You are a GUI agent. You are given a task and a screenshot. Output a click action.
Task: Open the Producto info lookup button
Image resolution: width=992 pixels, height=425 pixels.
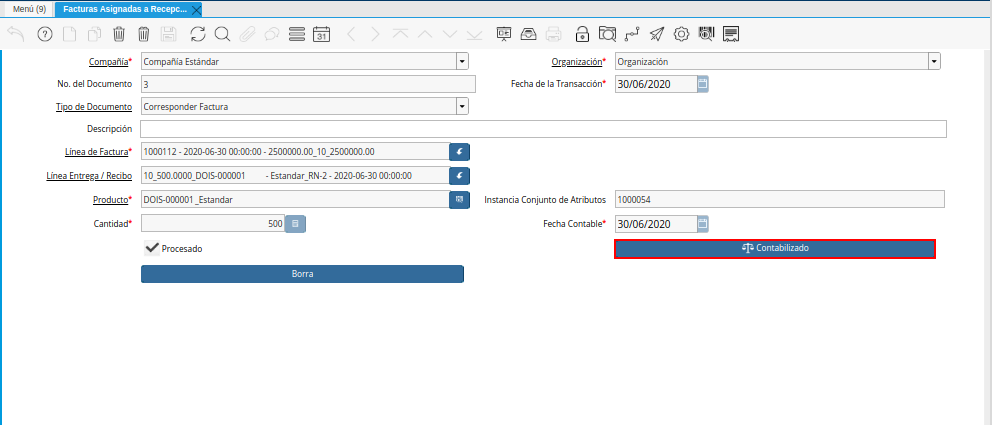460,199
